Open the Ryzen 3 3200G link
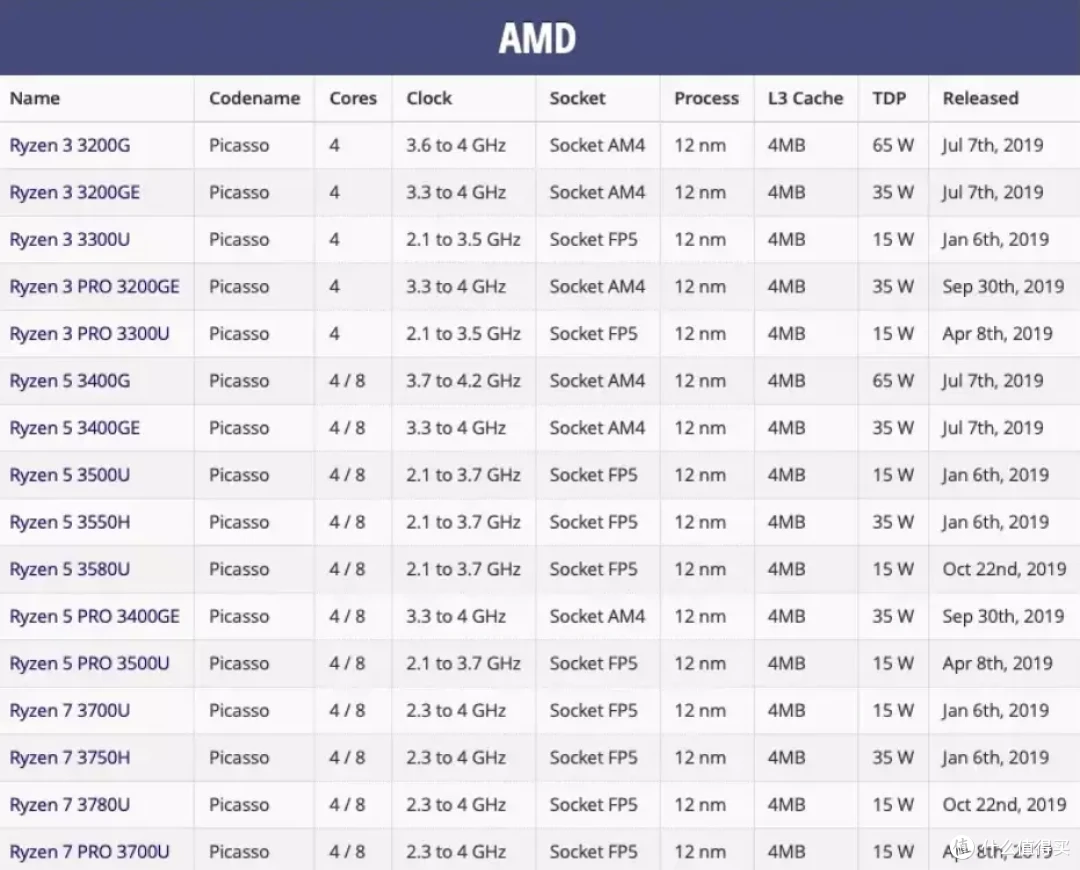 pyautogui.click(x=70, y=145)
